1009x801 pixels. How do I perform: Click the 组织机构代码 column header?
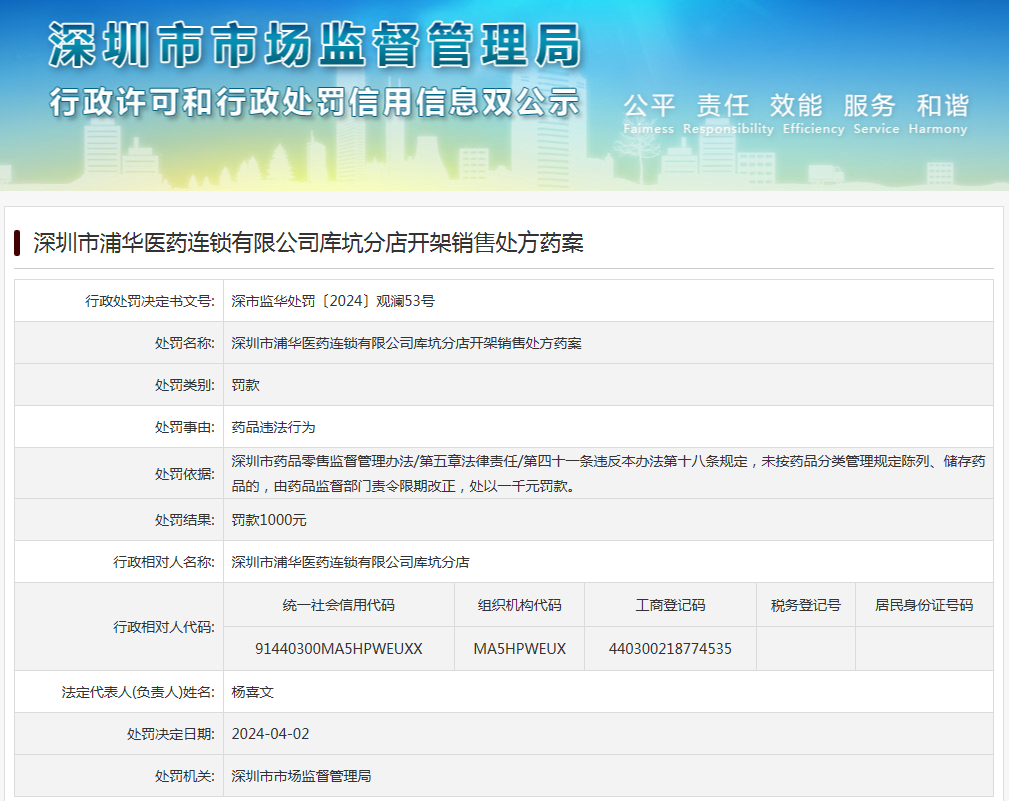pyautogui.click(x=519, y=605)
